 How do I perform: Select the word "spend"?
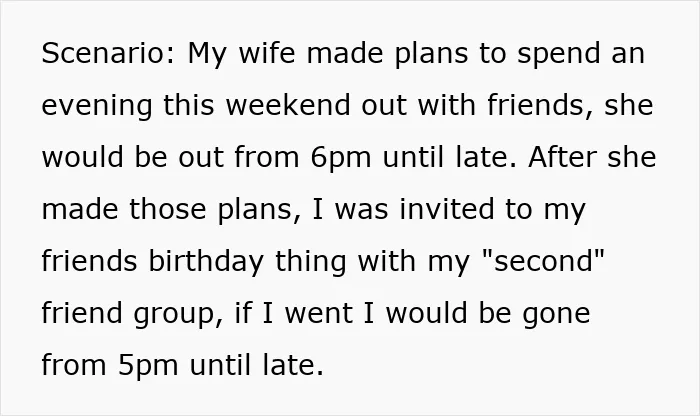559,55
